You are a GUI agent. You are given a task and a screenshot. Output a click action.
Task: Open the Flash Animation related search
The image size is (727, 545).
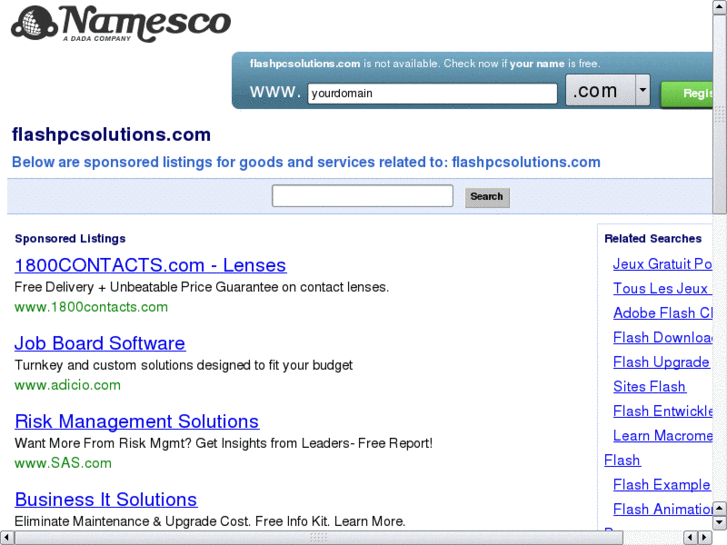663,510
